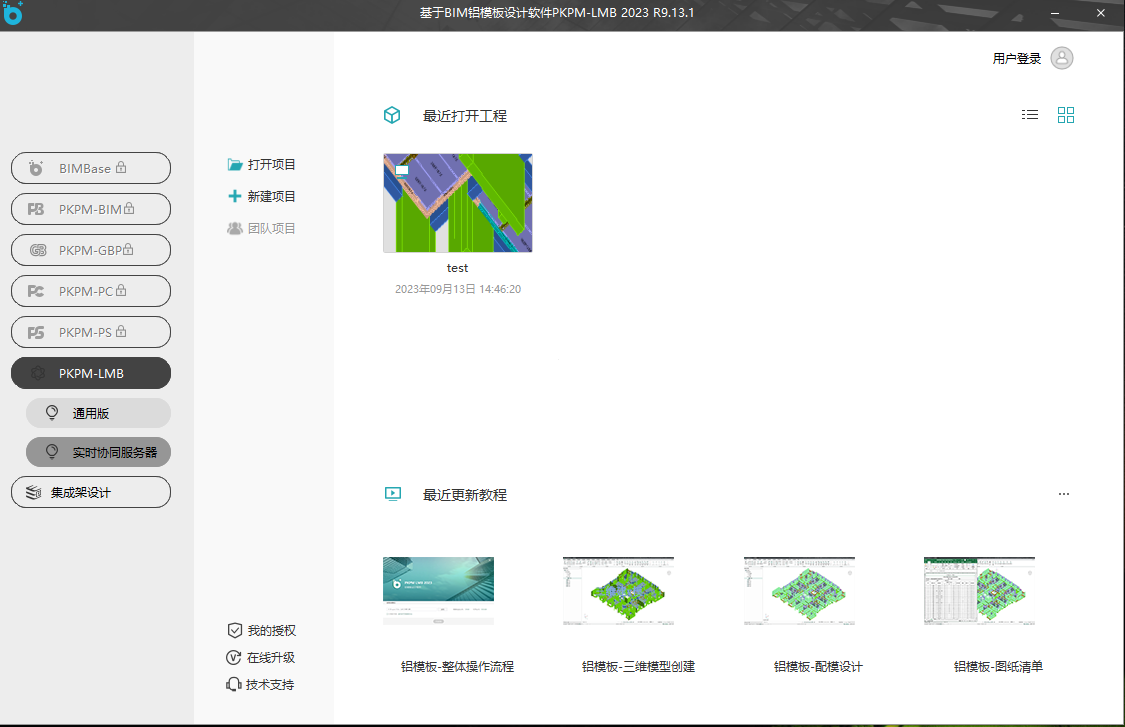Image resolution: width=1125 pixels, height=727 pixels.
Task: Click the 铝模板-配模设计 title
Action: (819, 667)
